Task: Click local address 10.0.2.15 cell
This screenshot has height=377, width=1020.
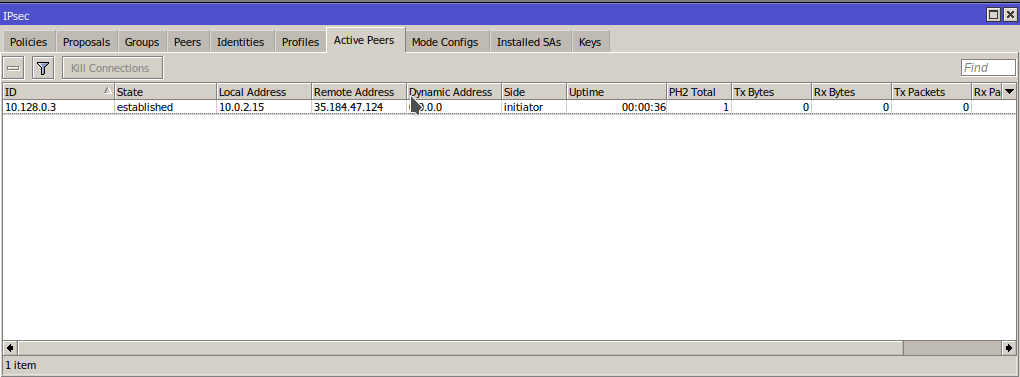Action: click(264, 107)
